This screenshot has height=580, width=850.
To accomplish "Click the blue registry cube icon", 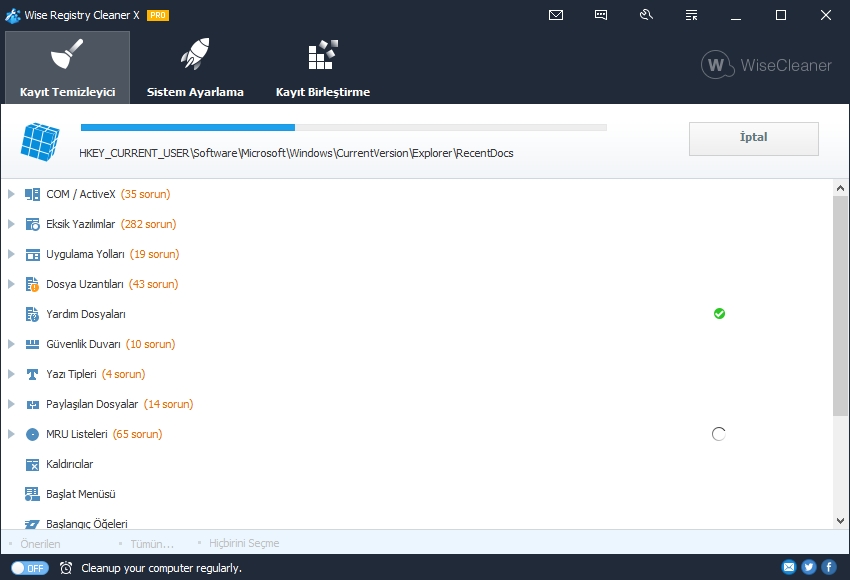I will click(40, 141).
